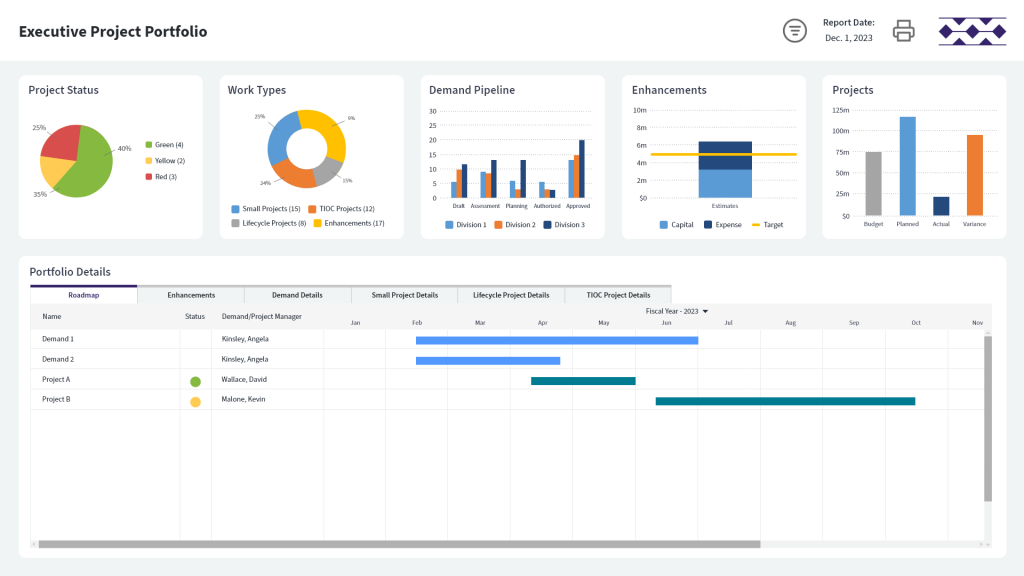This screenshot has width=1024, height=576.
Task: Open the Demand Details tab
Action: (297, 295)
